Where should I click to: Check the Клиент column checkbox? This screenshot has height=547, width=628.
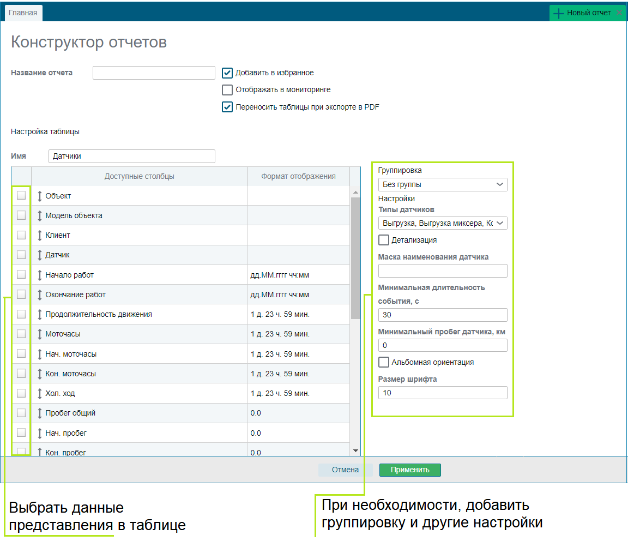22,235
